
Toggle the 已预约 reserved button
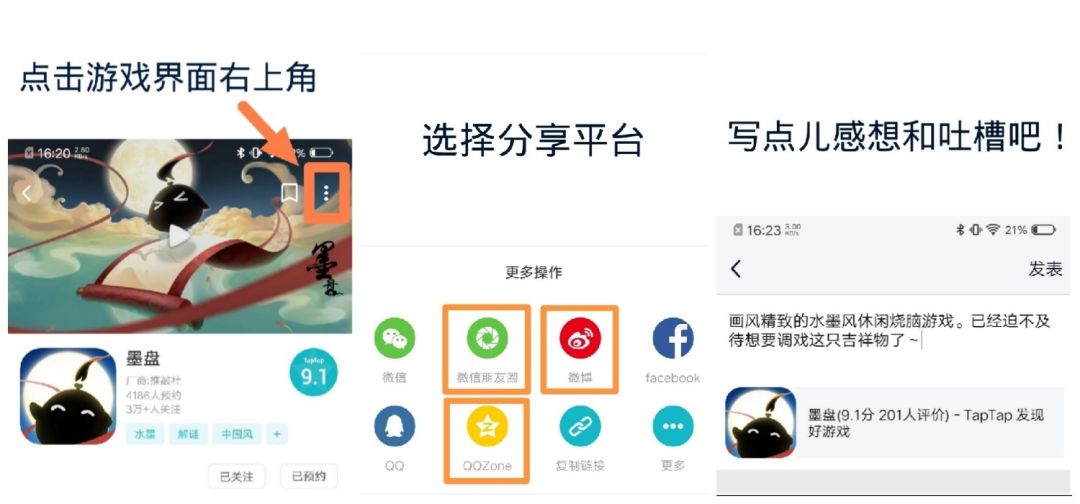[x=309, y=476]
